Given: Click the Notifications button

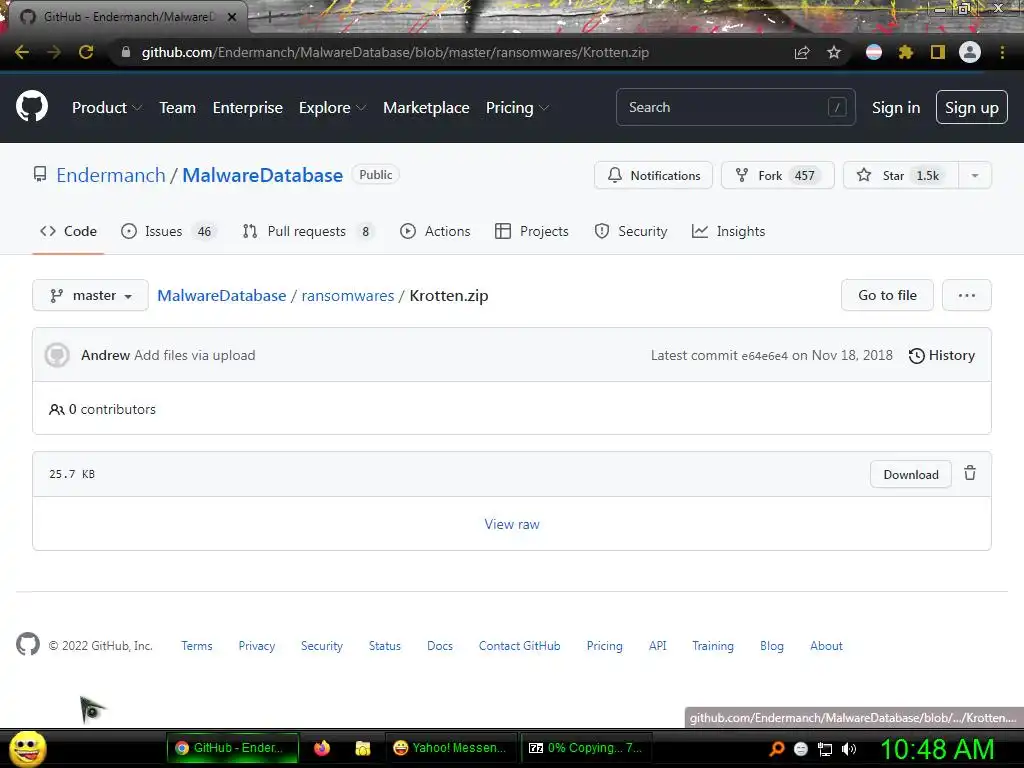Looking at the screenshot, I should click(x=653, y=175).
